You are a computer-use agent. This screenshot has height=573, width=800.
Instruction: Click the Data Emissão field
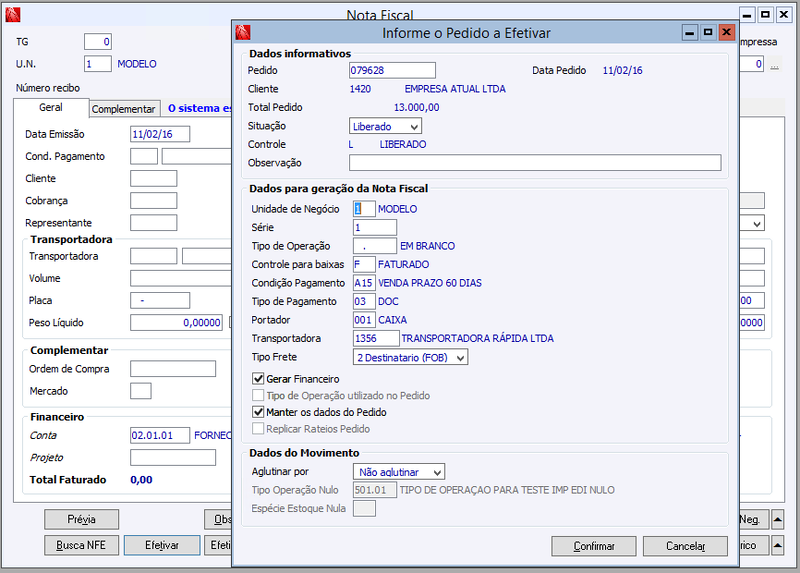160,134
